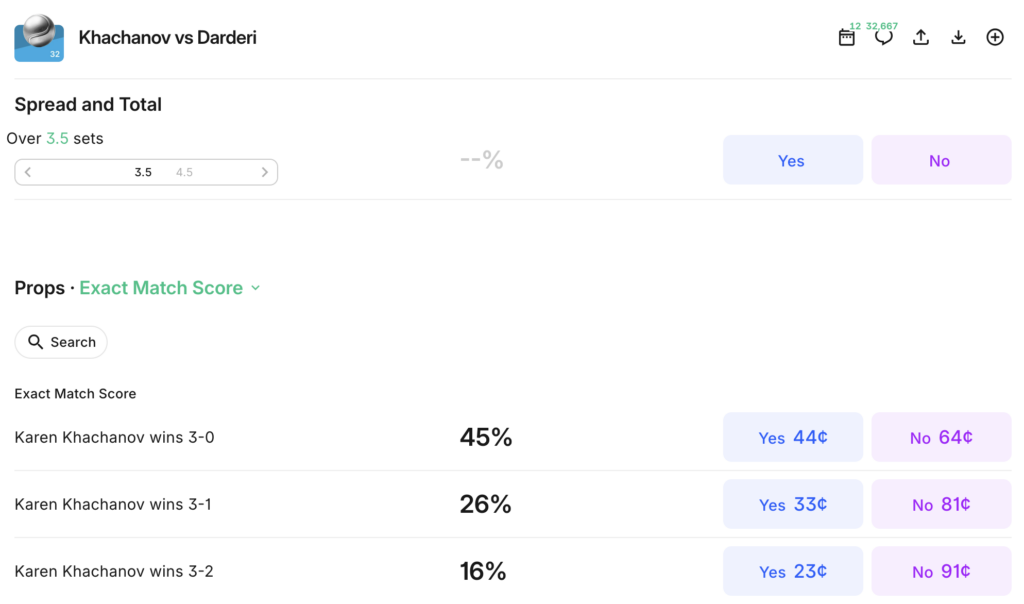
Task: Select Yes for Over 3.5 sets
Action: [x=792, y=160]
